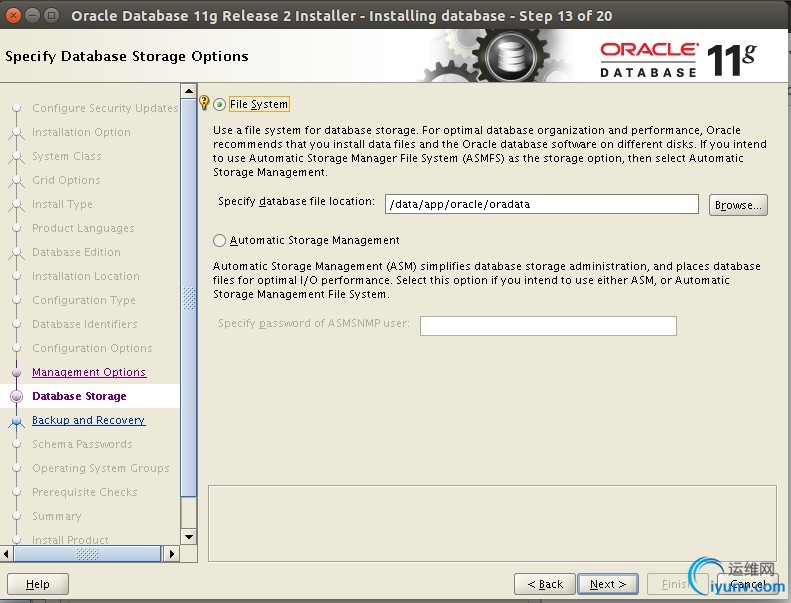The image size is (791, 603).
Task: Click the Installation Option step
Action: click(81, 132)
